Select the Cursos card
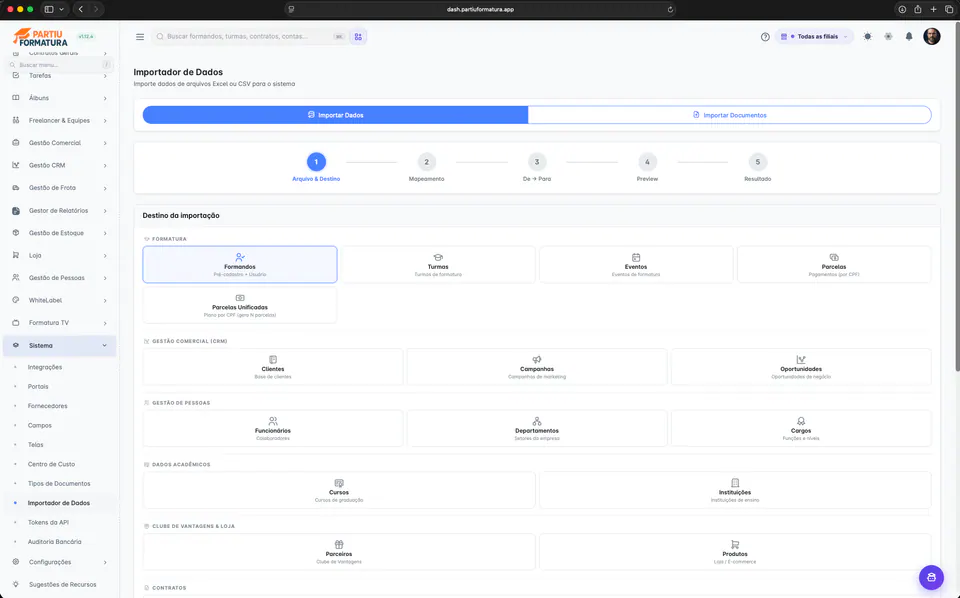 (x=339, y=490)
